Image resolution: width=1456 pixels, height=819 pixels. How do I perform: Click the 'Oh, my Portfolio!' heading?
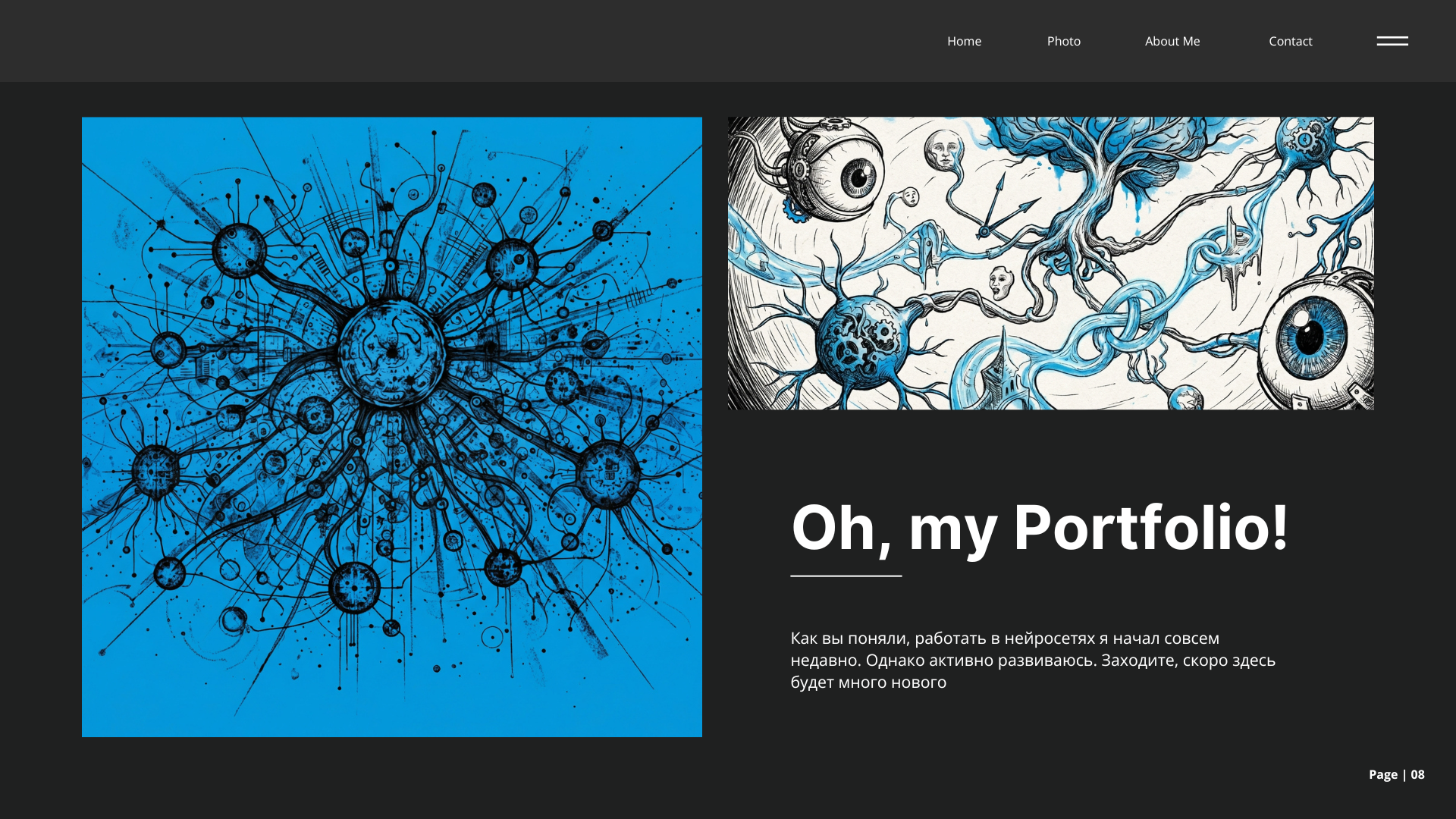(1039, 527)
